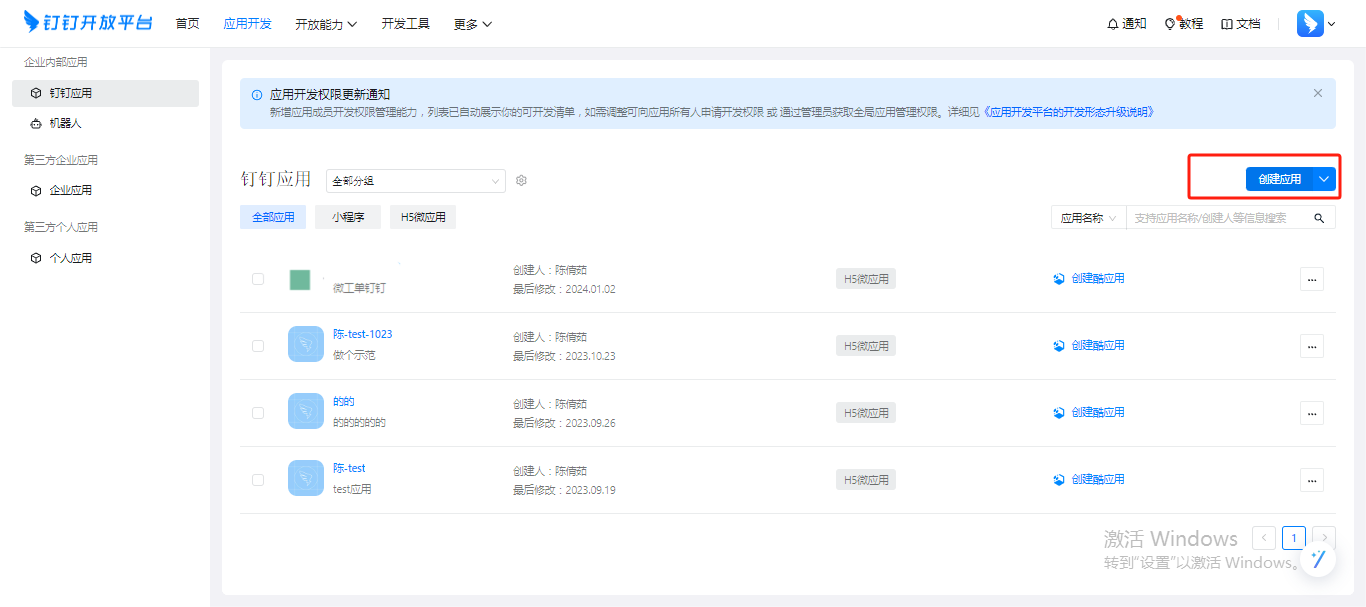Select checkbox for 陈-test row

[x=258, y=480]
